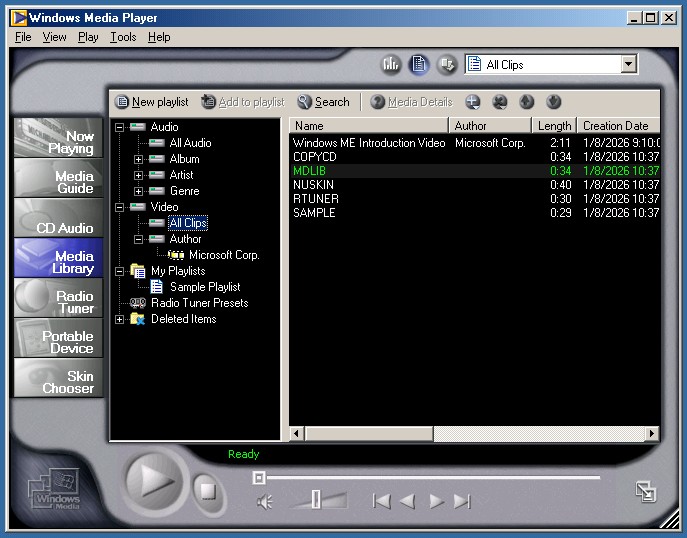Select the Media Library tab
This screenshot has height=538, width=687.
click(58, 258)
